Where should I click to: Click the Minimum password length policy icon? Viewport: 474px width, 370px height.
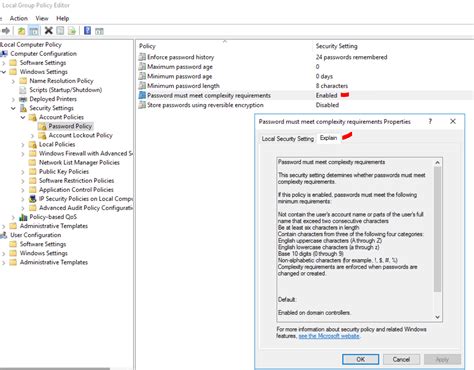coord(142,86)
